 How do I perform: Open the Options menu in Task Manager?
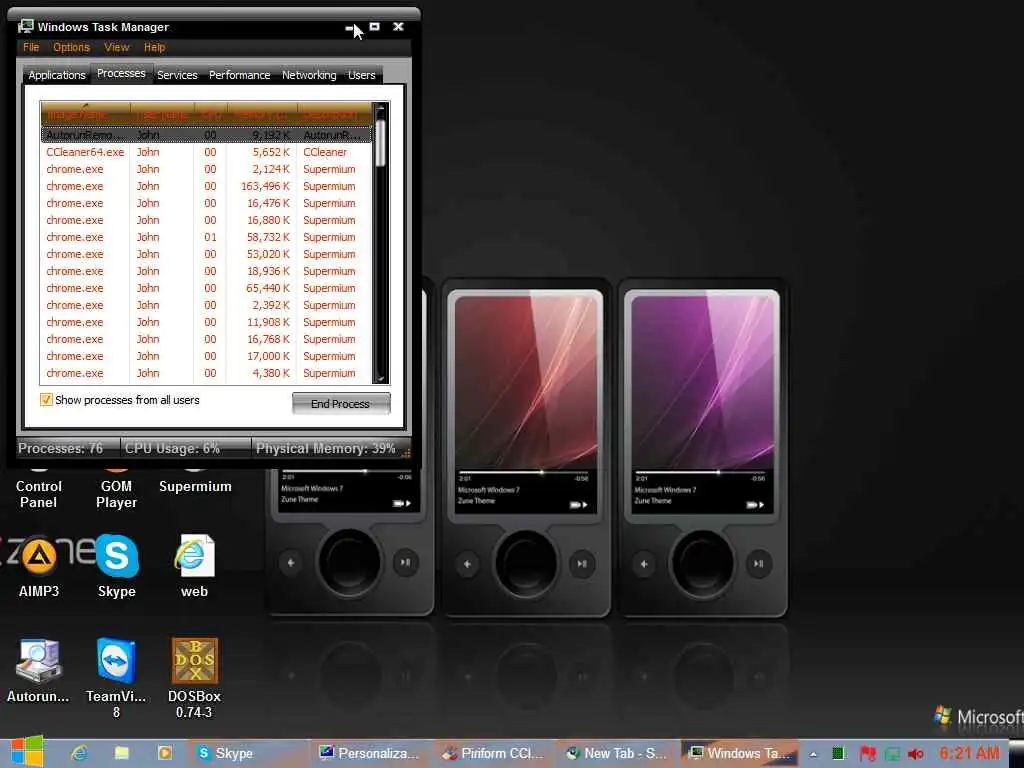pos(71,47)
